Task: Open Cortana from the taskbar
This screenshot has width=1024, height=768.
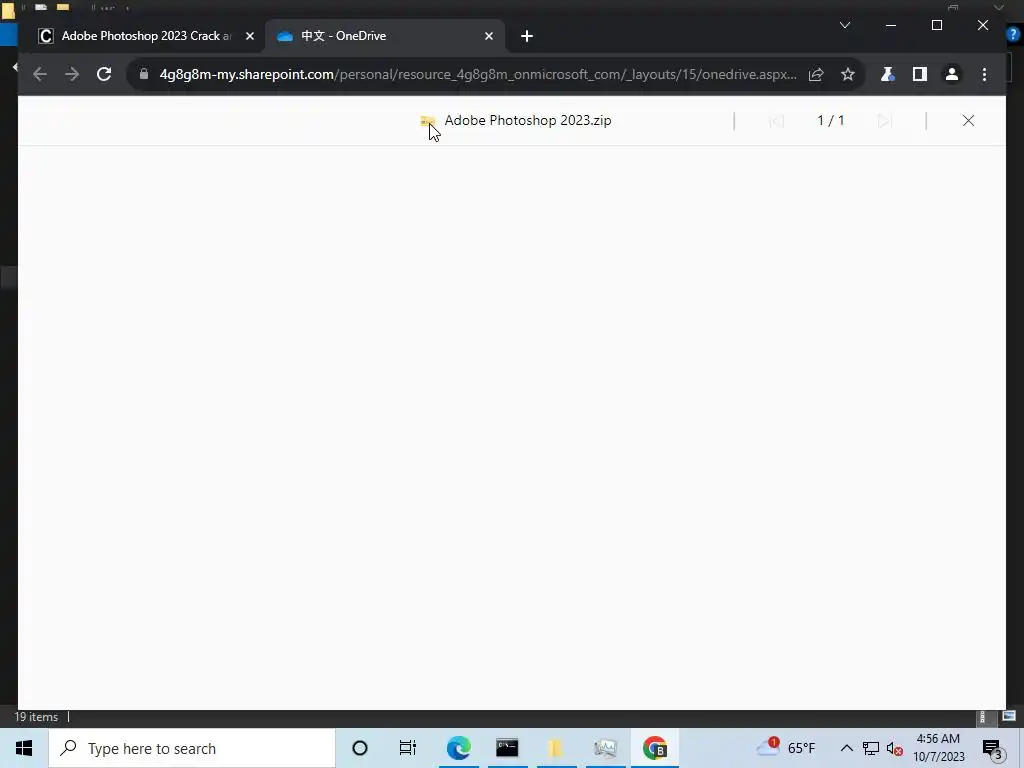Action: (x=360, y=748)
